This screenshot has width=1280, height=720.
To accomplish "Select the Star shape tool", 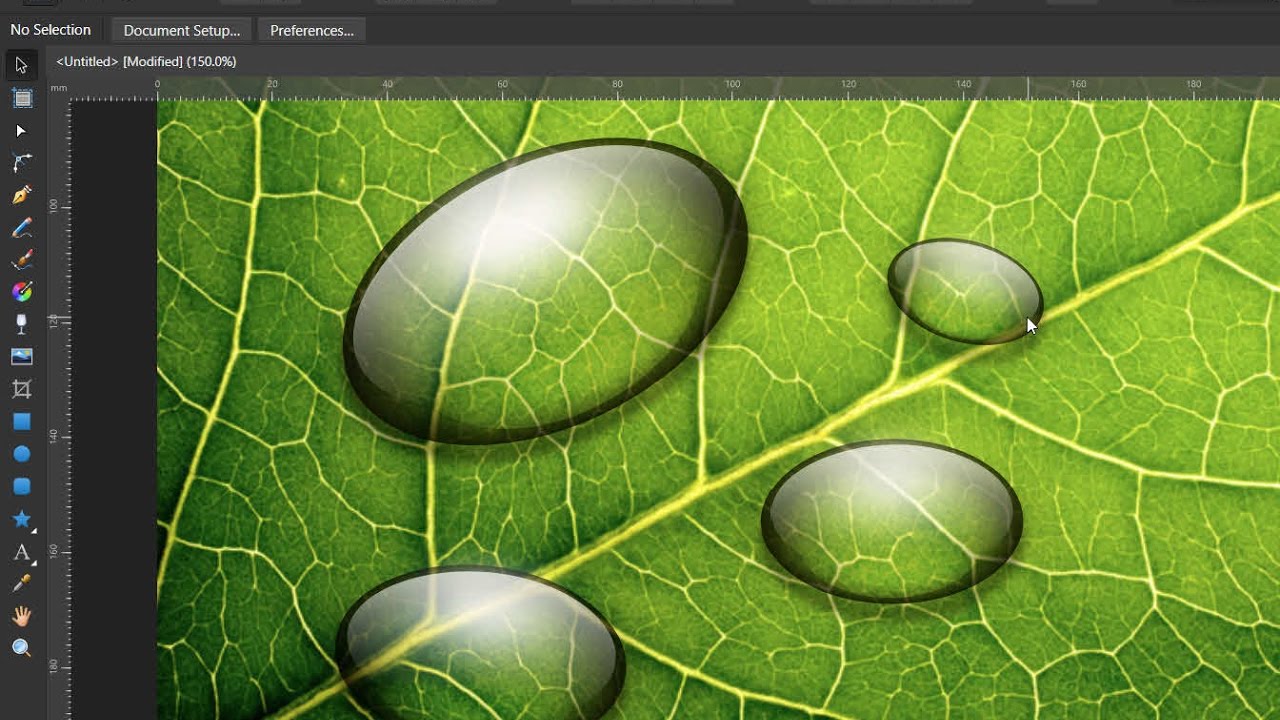I will pyautogui.click(x=21, y=519).
